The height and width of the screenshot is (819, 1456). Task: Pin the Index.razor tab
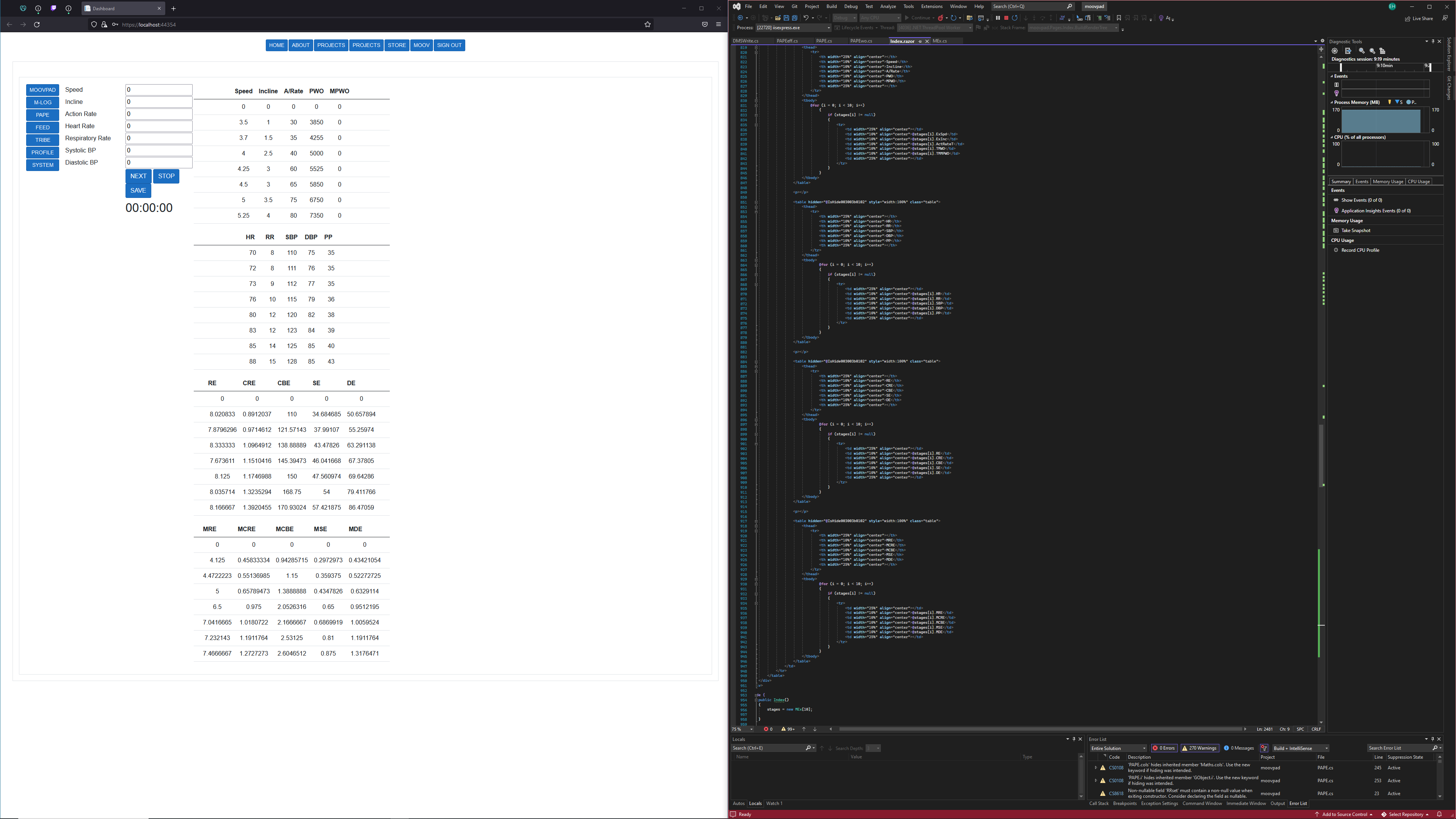[920, 41]
